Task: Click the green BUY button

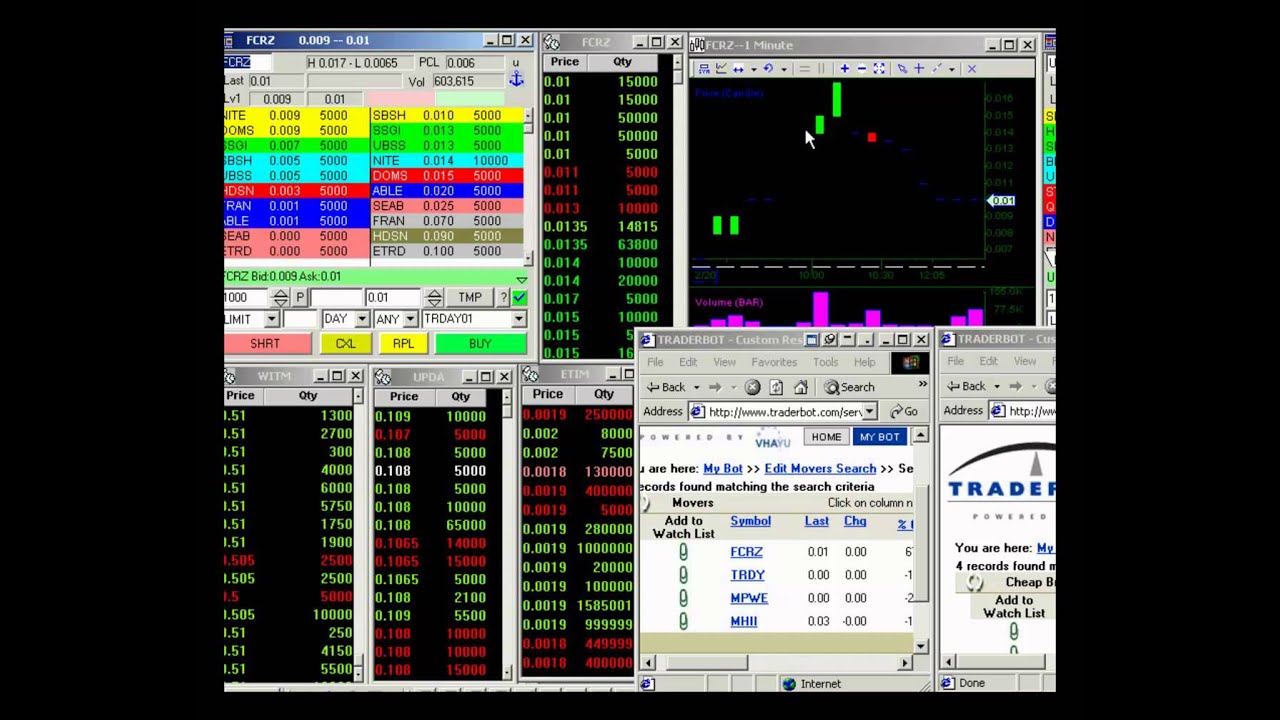Action: click(x=480, y=344)
